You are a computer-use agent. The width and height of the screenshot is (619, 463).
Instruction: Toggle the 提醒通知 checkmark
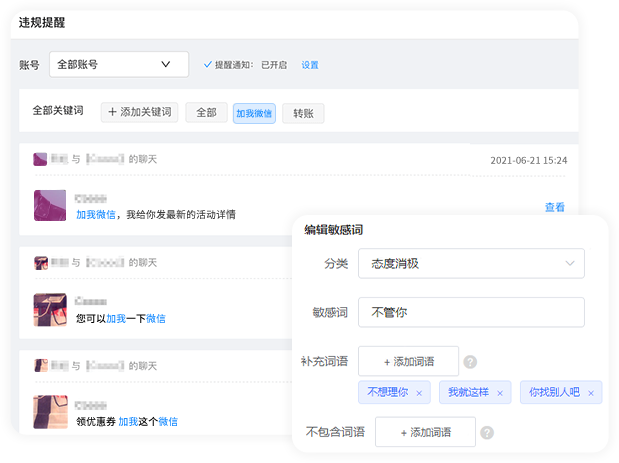[x=208, y=64]
